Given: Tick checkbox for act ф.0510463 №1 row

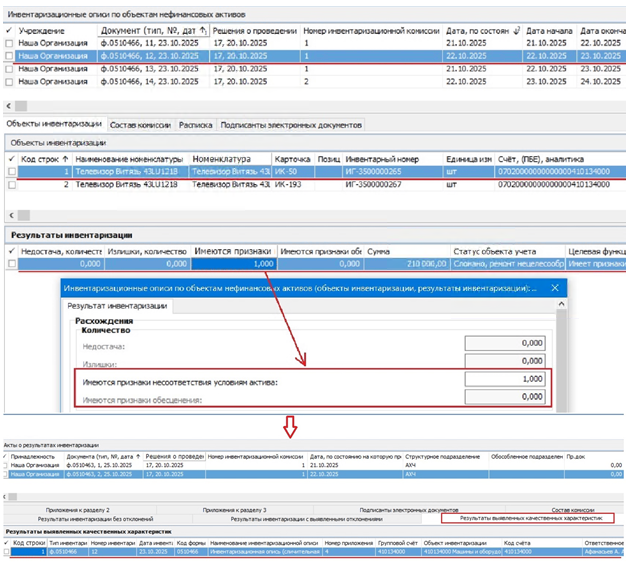Looking at the screenshot, I should [x=6, y=465].
